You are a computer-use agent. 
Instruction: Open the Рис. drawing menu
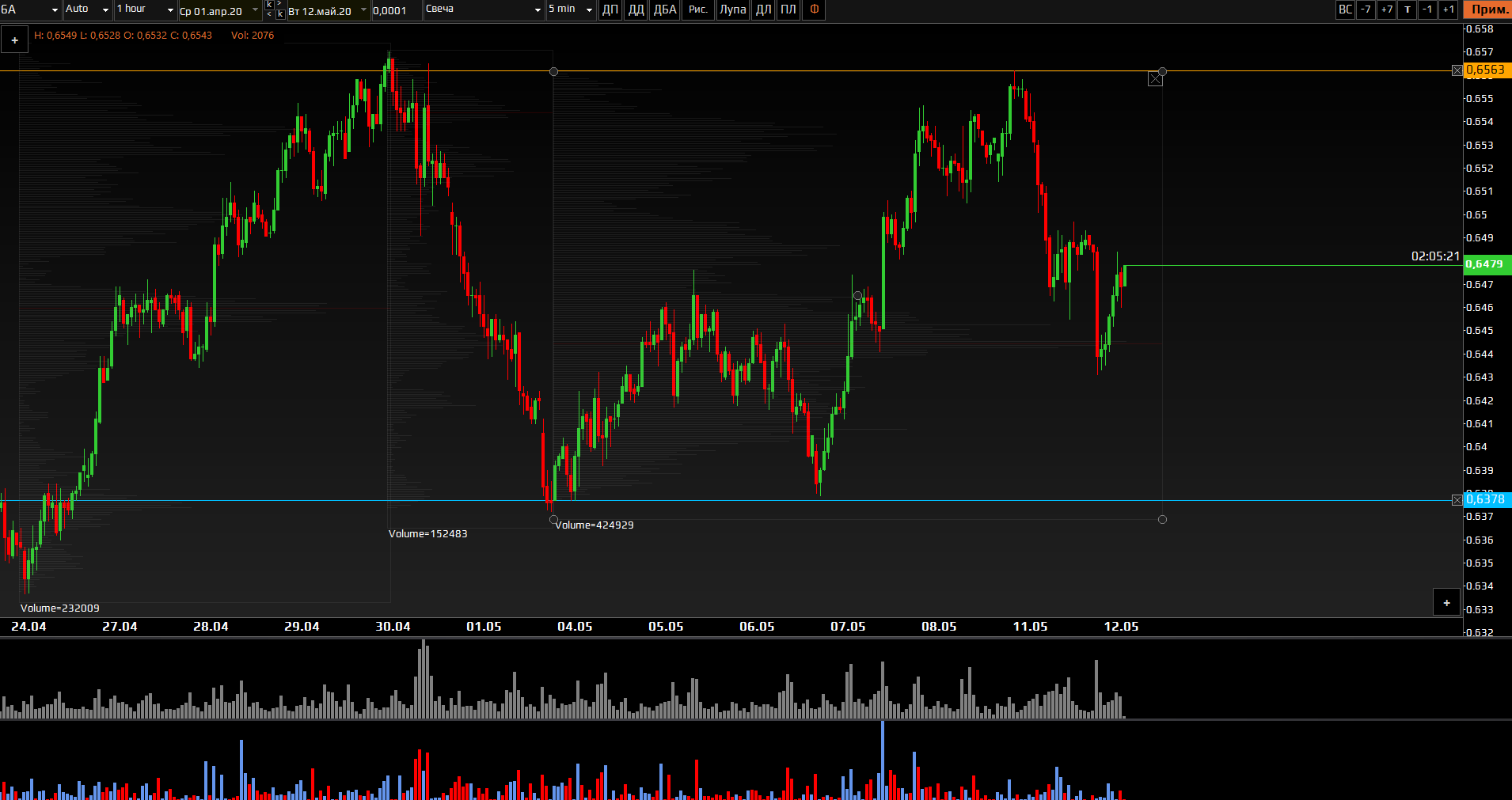click(697, 9)
